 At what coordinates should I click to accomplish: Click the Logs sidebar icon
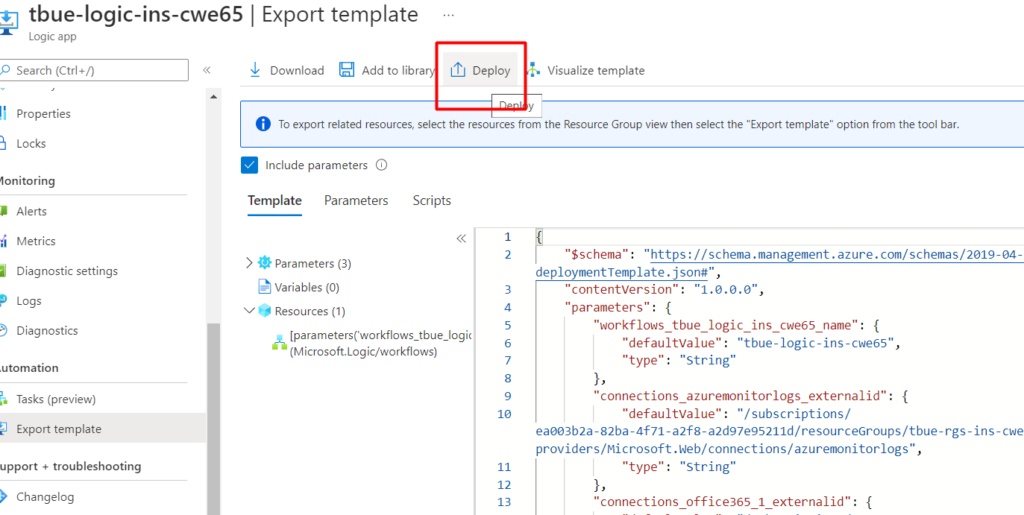[3, 300]
